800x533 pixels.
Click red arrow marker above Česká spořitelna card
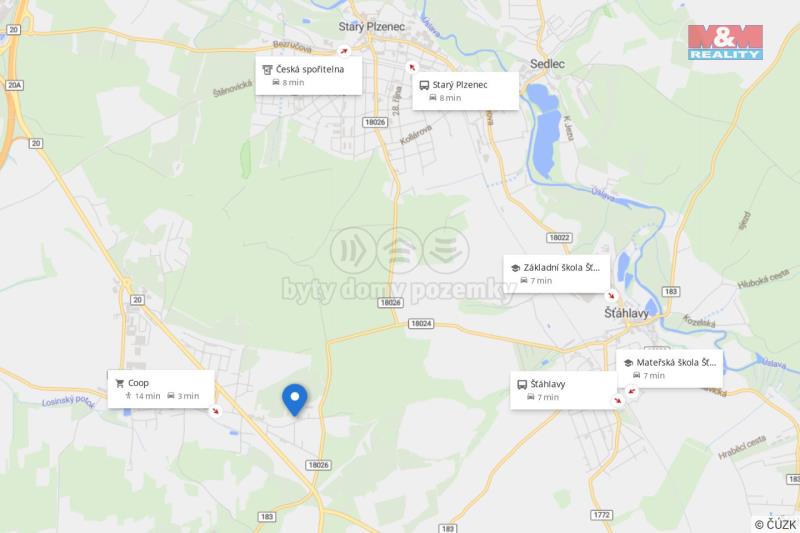click(x=344, y=51)
